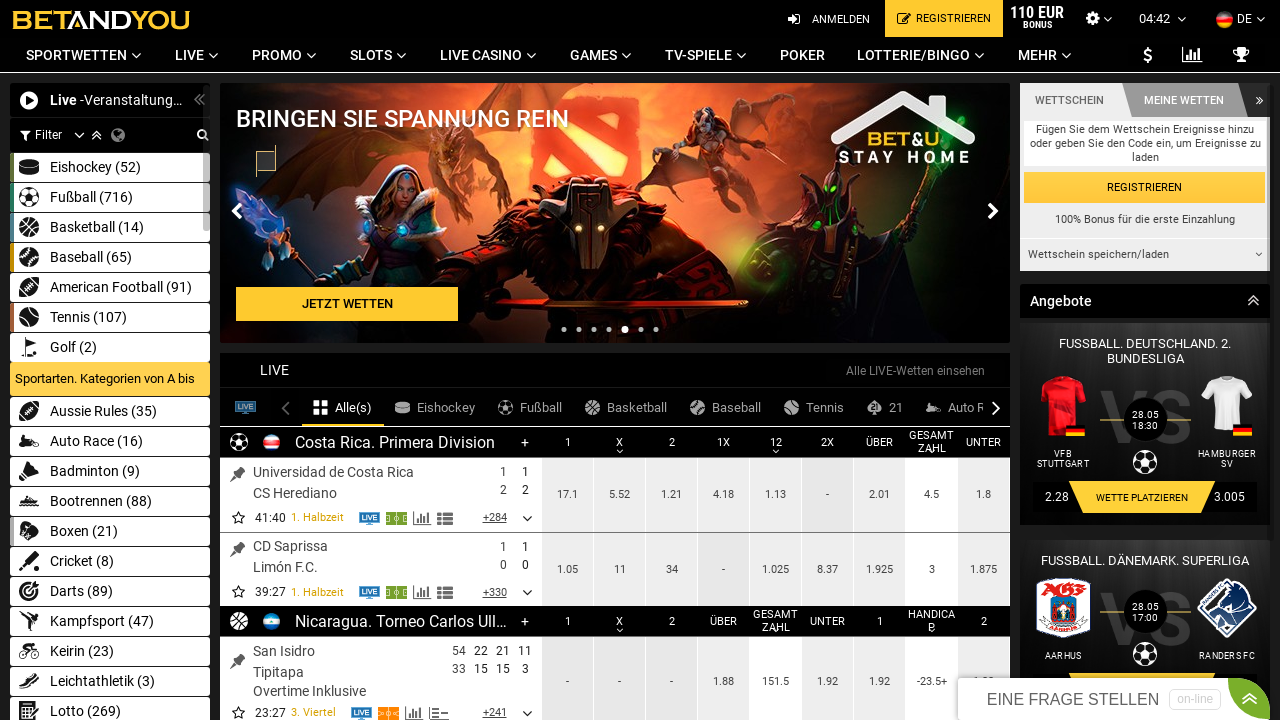Open the statistics bar-chart icon in navbar
This screenshot has width=1280, height=720.
click(1192, 55)
